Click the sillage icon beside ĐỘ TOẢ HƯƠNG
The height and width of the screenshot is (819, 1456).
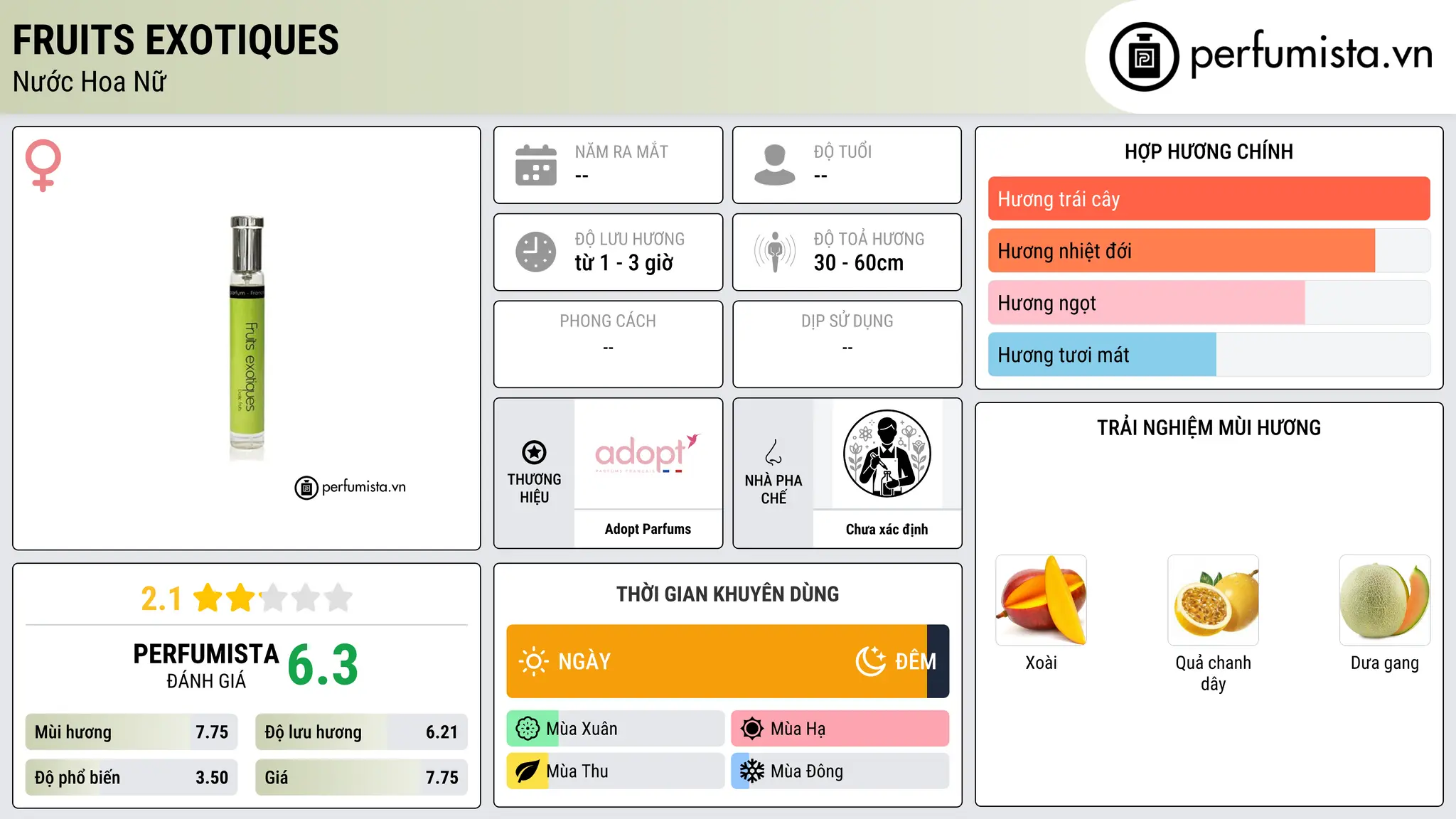pos(775,252)
